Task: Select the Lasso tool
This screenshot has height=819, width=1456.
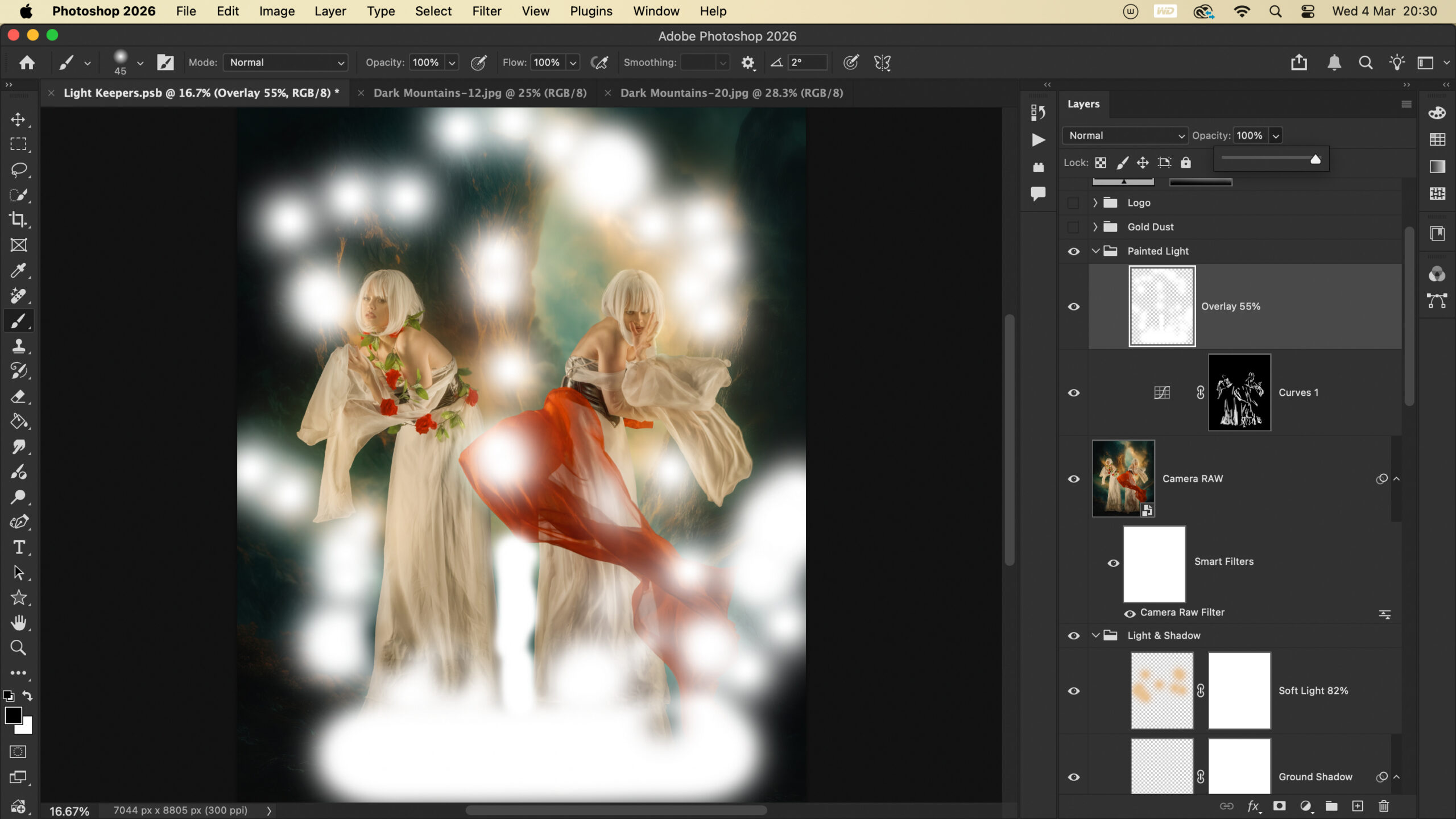Action: tap(18, 169)
